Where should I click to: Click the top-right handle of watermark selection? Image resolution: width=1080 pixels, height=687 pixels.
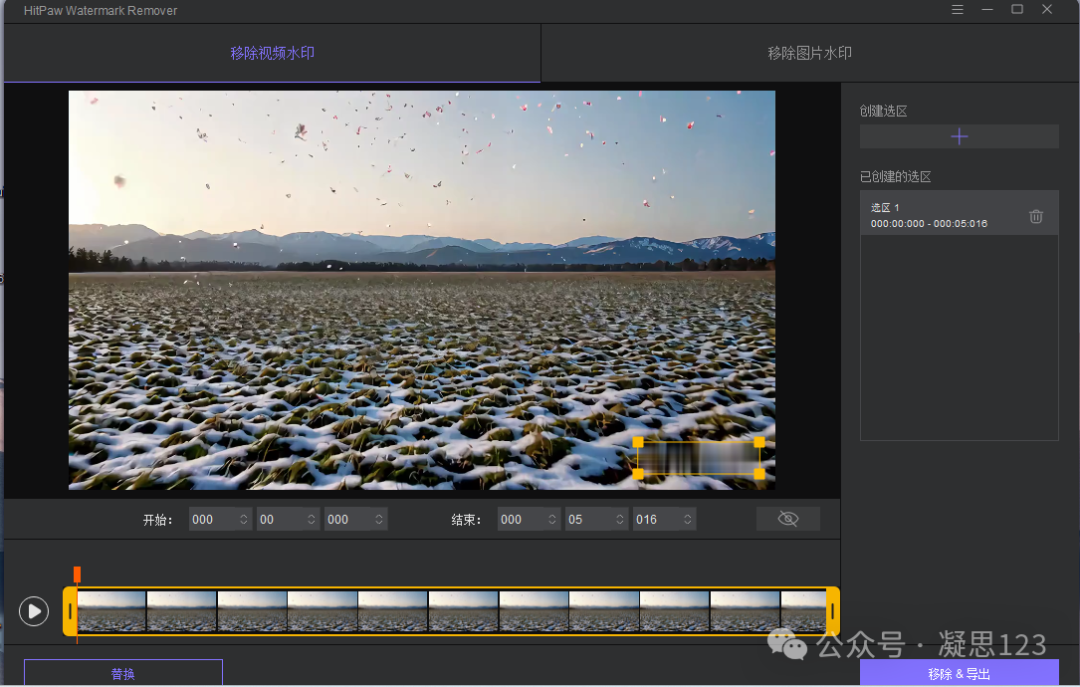point(759,442)
